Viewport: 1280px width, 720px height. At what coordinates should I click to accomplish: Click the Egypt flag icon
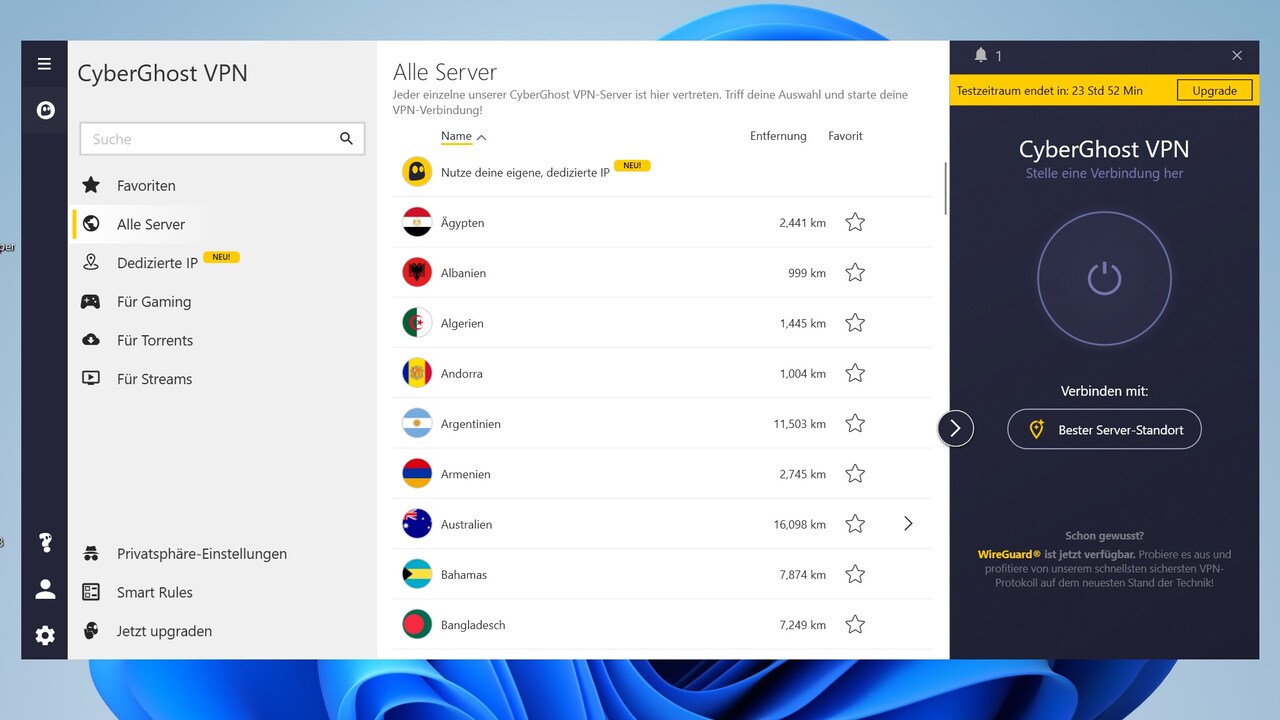tap(417, 222)
